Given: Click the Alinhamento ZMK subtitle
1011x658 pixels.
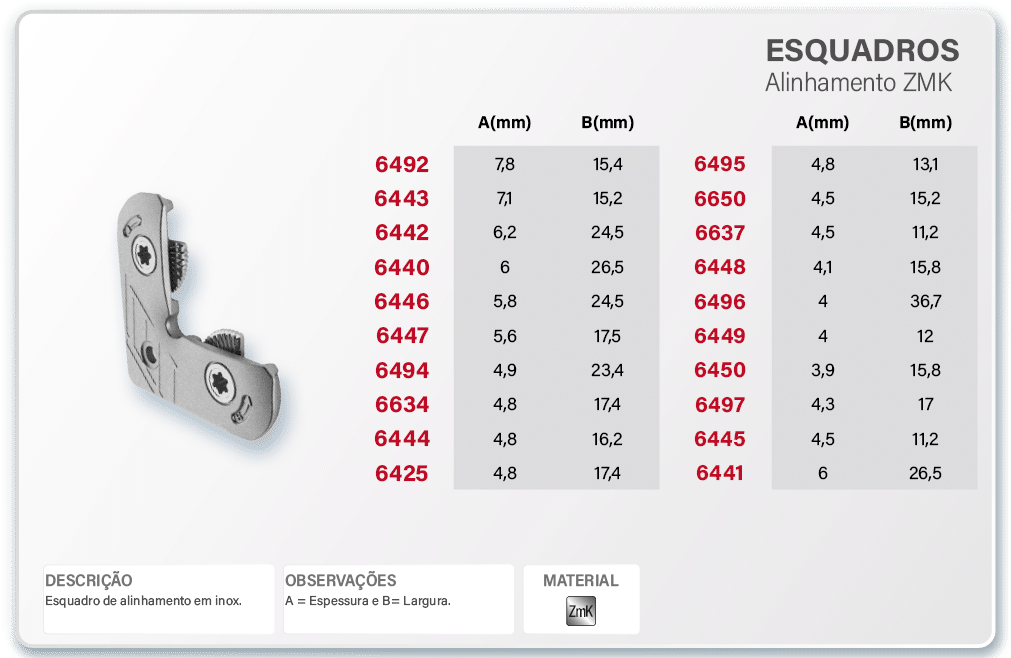Looking at the screenshot, I should click(858, 83).
